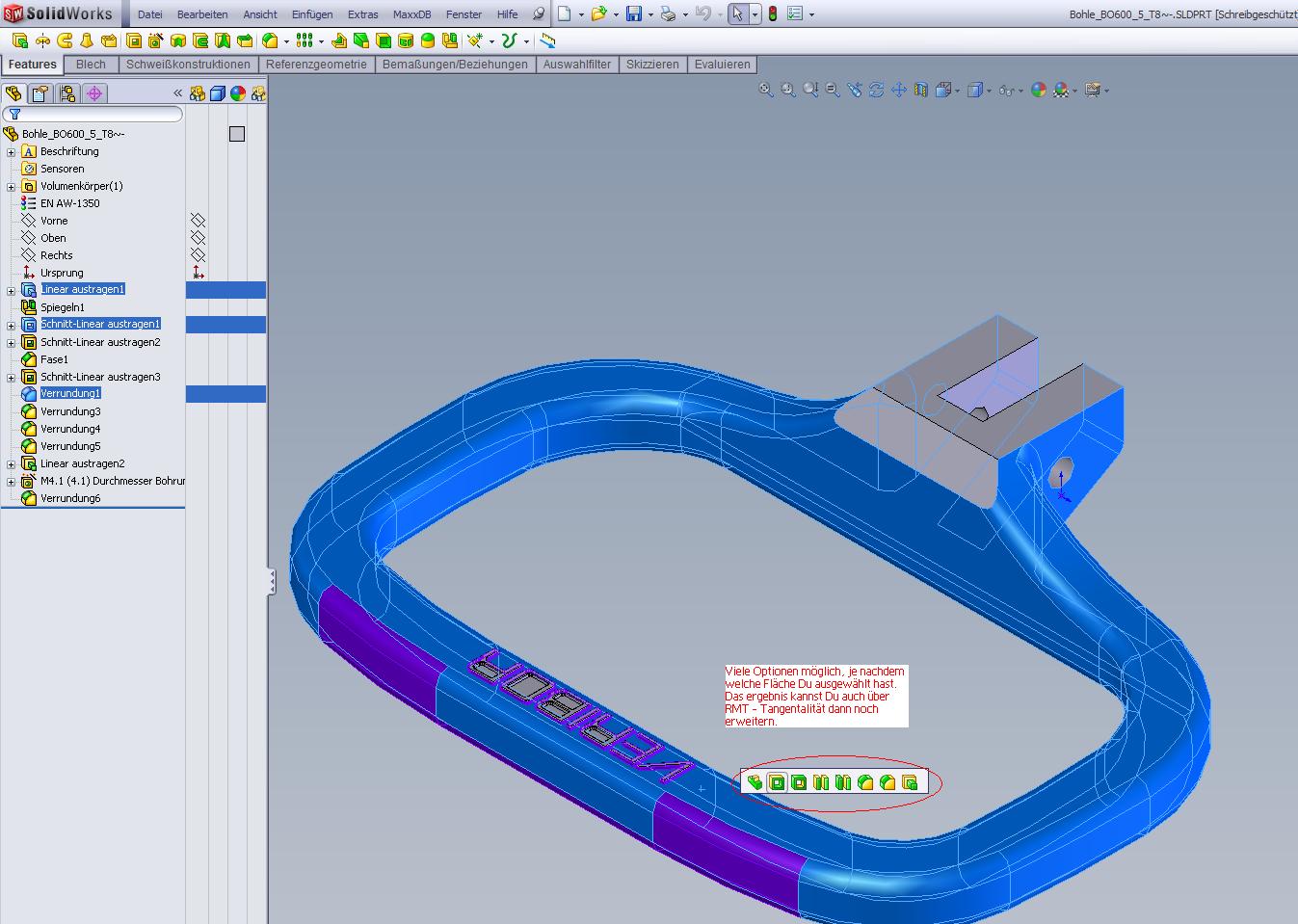Open the ConfigurationManager panel tab

(x=66, y=93)
